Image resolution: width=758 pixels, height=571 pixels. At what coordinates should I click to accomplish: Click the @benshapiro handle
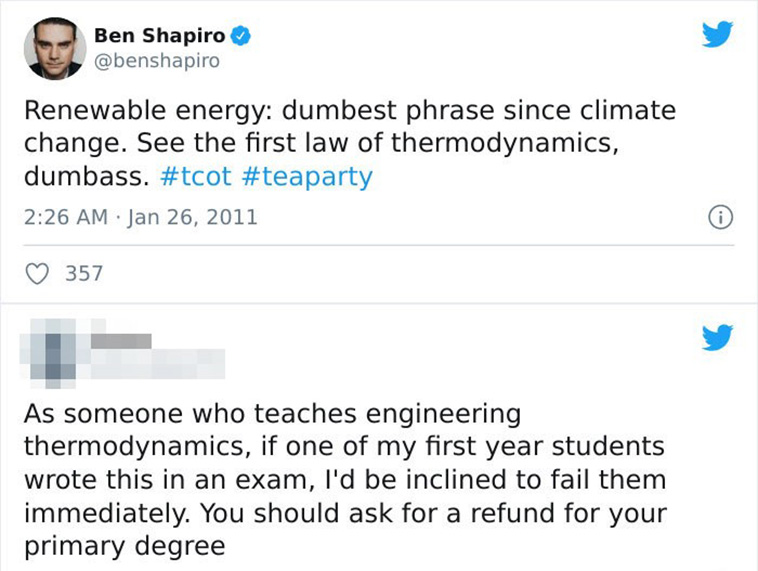tap(157, 61)
